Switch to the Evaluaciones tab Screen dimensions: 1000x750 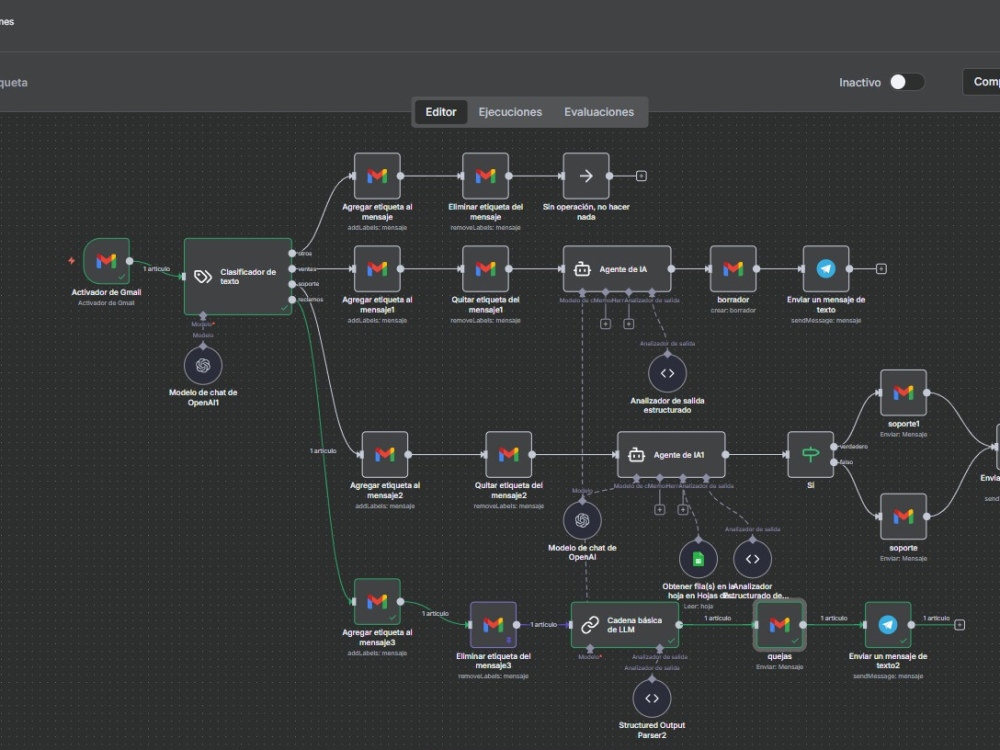pos(599,112)
